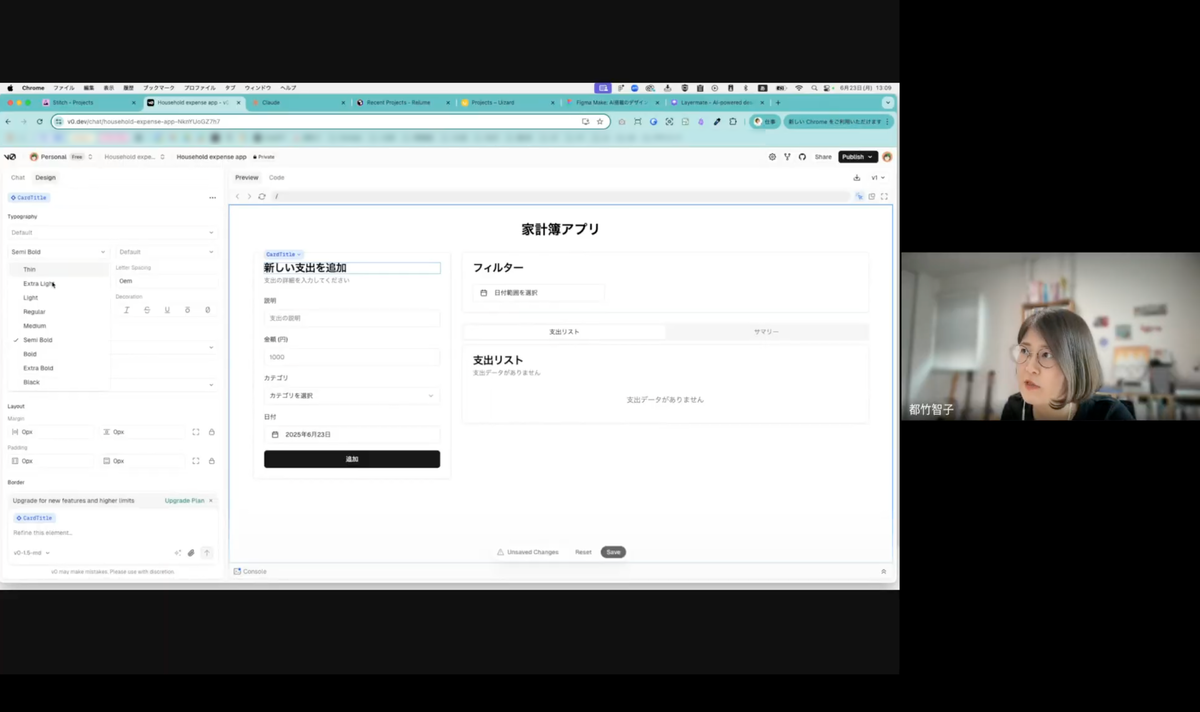Click the more options ellipsis for CardTitle
Screen dimensions: 1200x712
(x=212, y=198)
